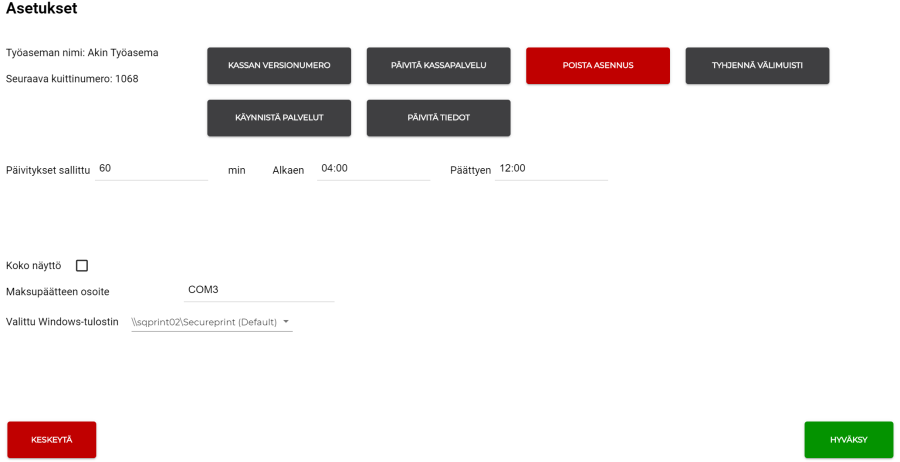The width and height of the screenshot is (900, 462).
Task: Start services with Käynnistä palvelut
Action: (x=279, y=118)
